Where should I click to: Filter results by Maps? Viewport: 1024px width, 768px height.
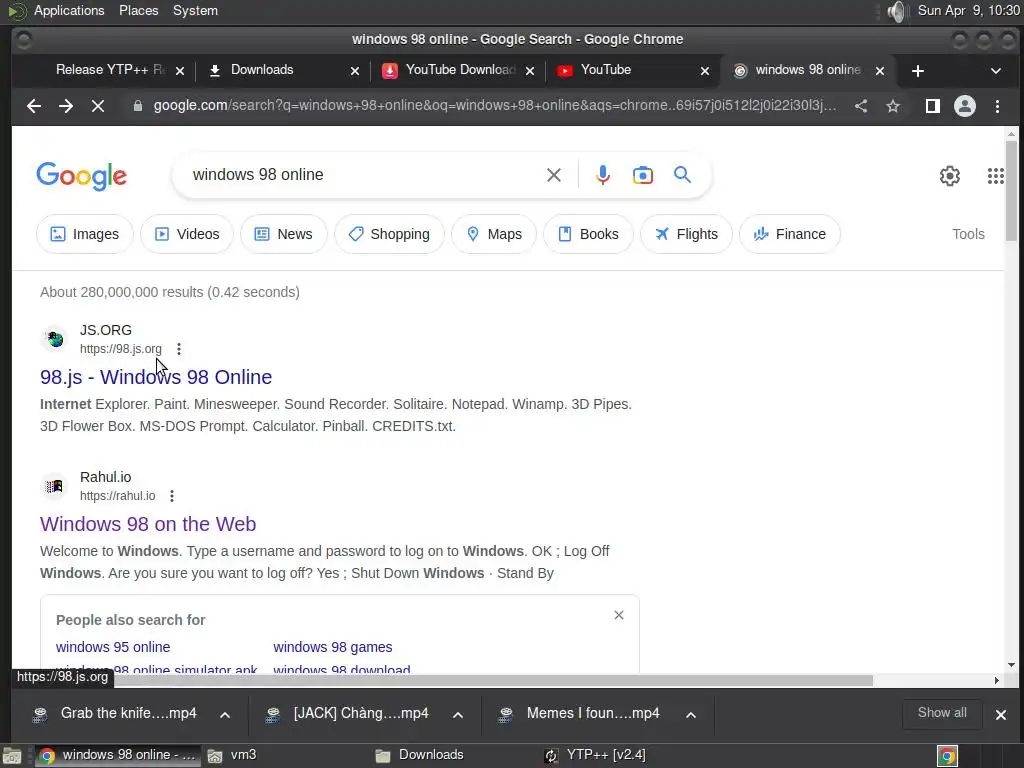coord(494,234)
